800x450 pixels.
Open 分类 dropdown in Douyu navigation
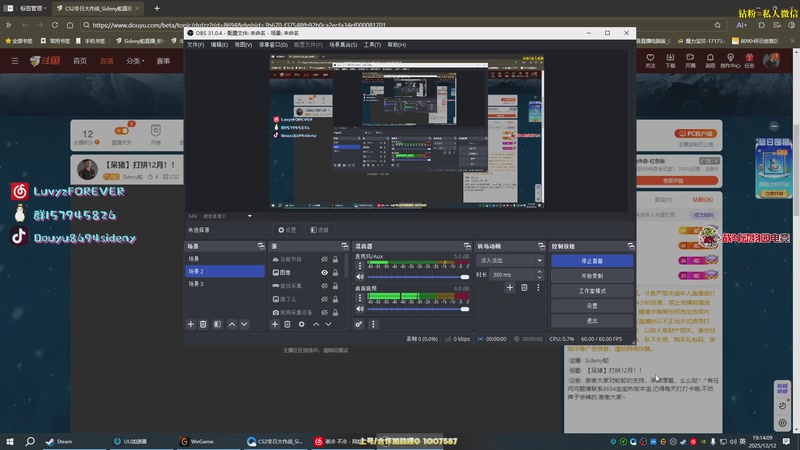click(x=135, y=61)
